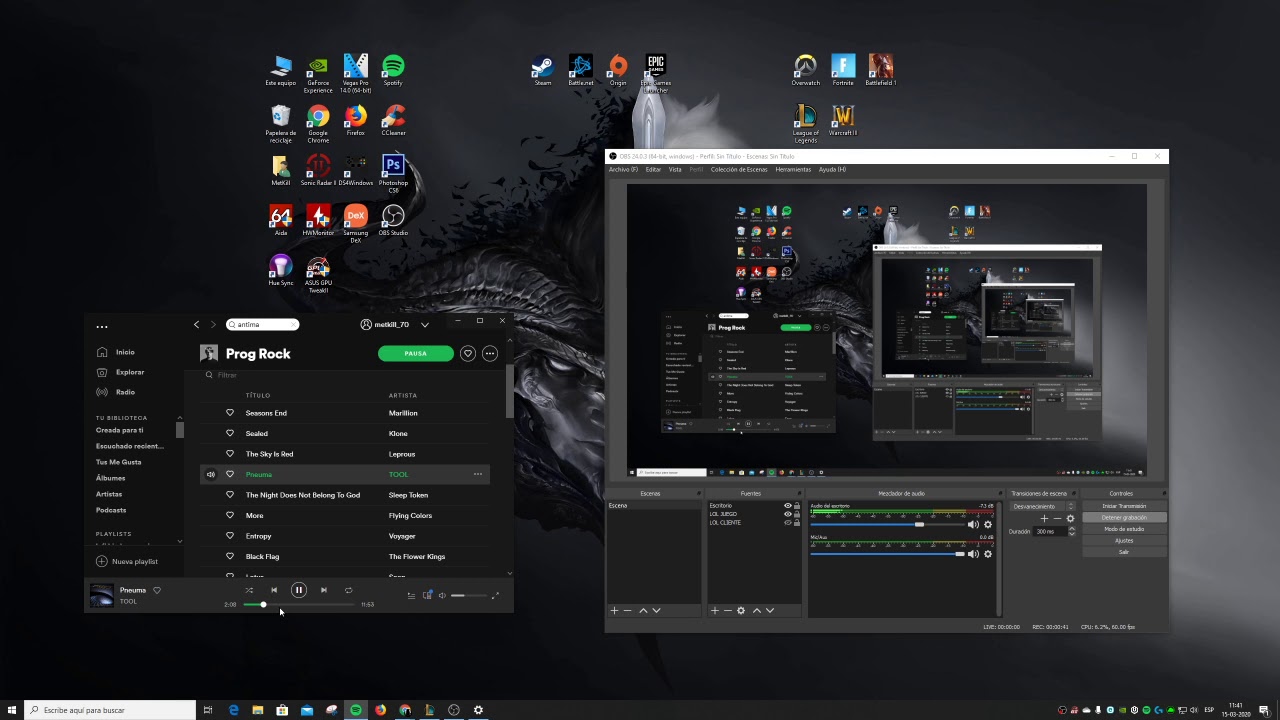Save the Prog Rock playlist heart
1280x720 pixels.
point(467,353)
